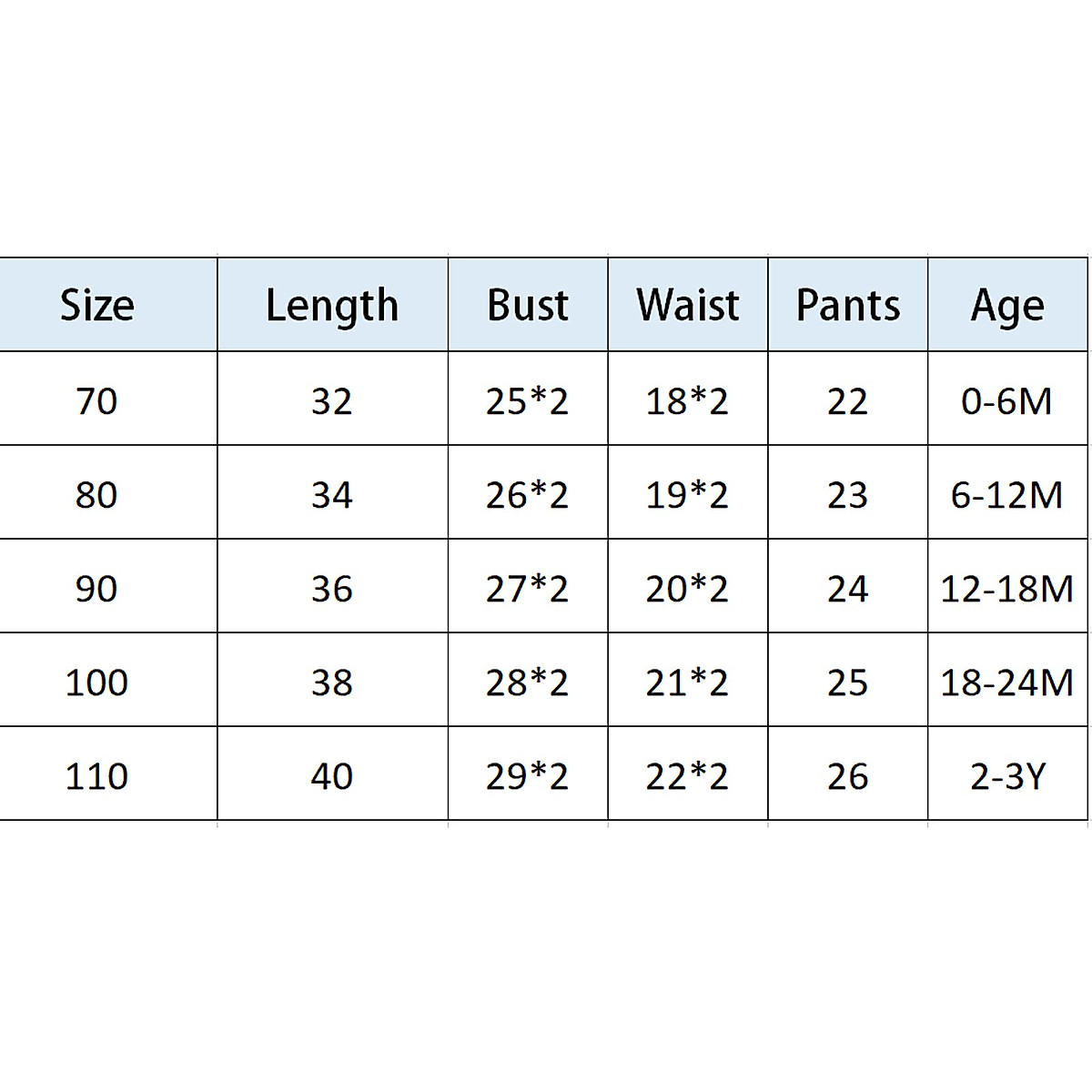This screenshot has height=1092, width=1092.
Task: Click the bust cell reading 25*2
Action: [528, 400]
